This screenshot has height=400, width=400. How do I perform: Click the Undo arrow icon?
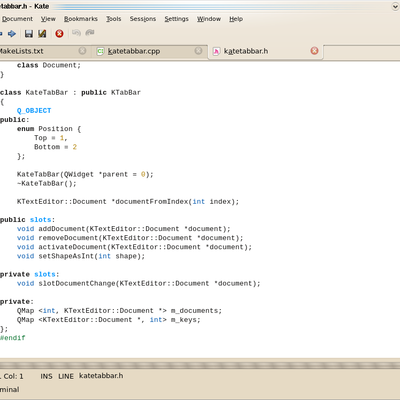point(76,33)
